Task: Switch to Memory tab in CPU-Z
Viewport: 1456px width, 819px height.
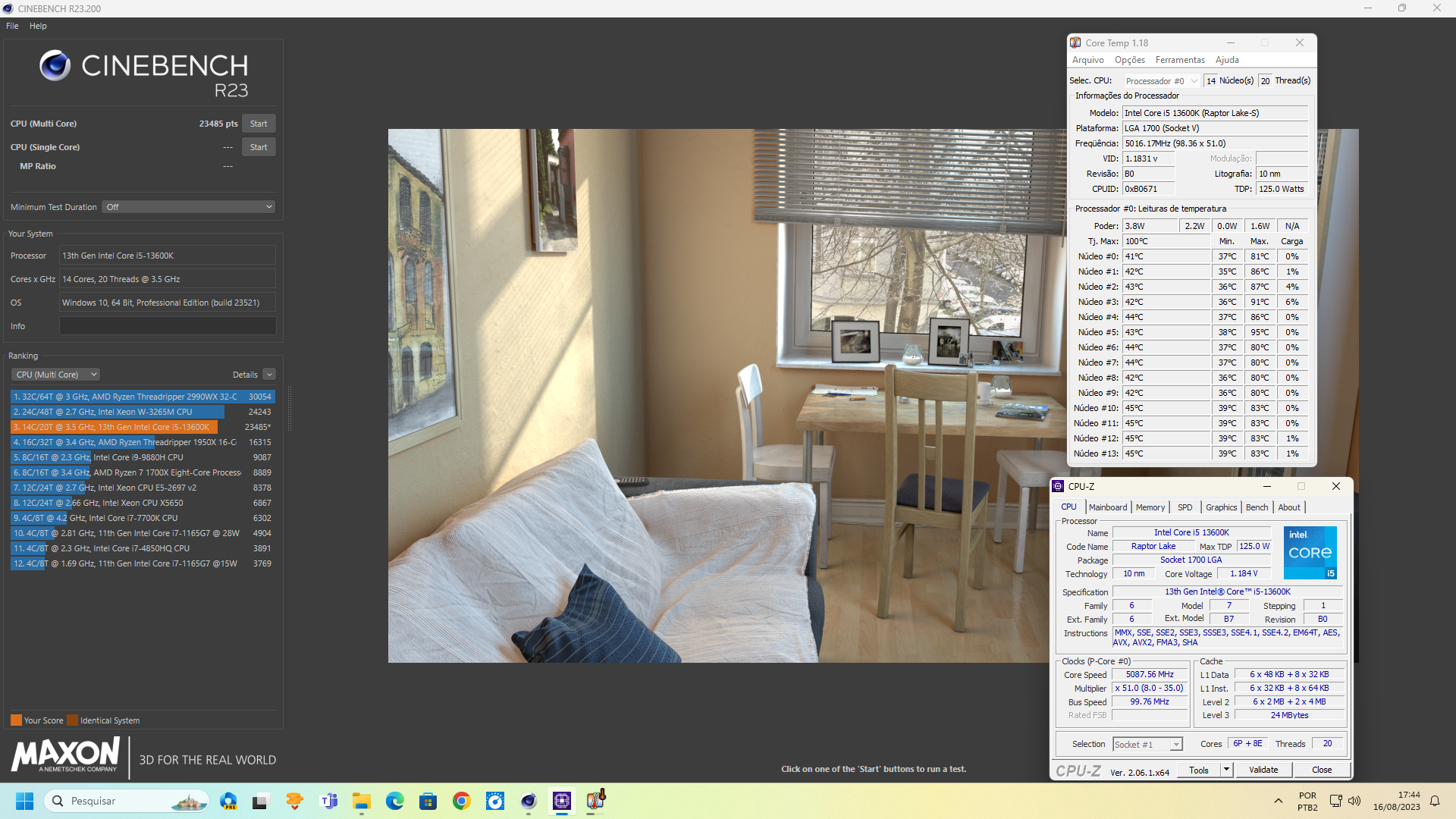Action: 1150,507
